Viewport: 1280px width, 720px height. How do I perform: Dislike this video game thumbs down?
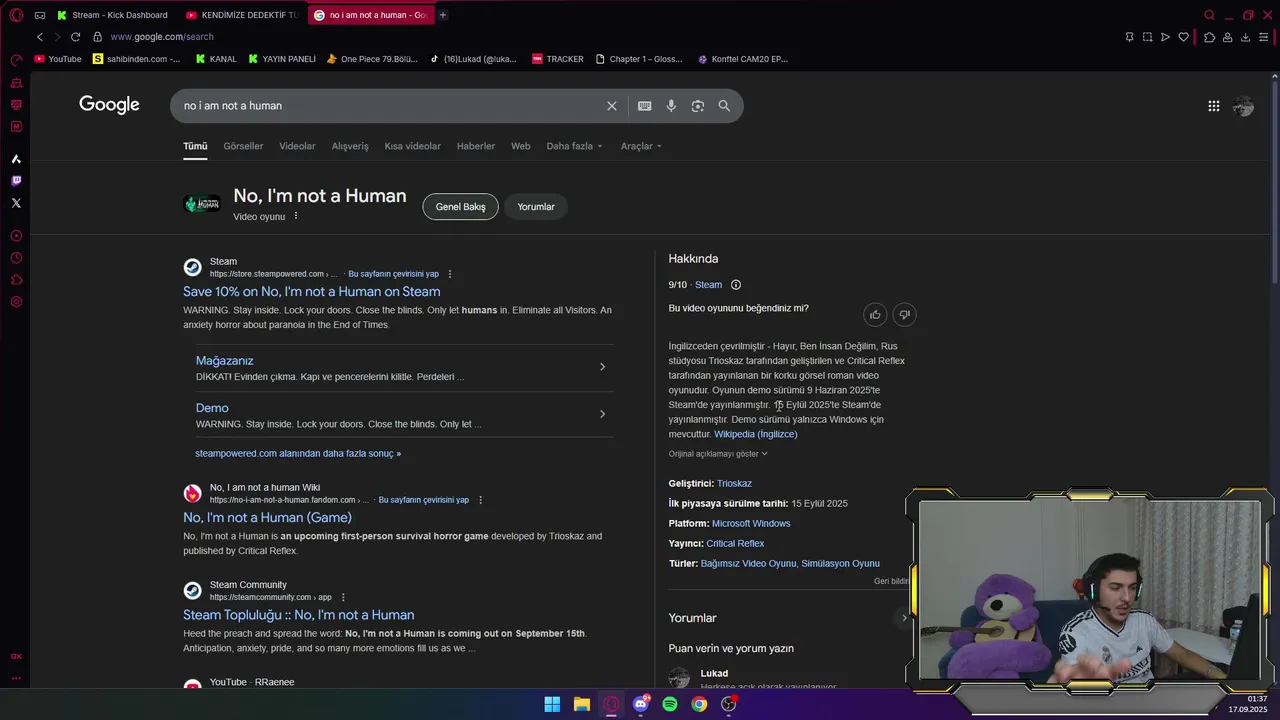pyautogui.click(x=904, y=315)
